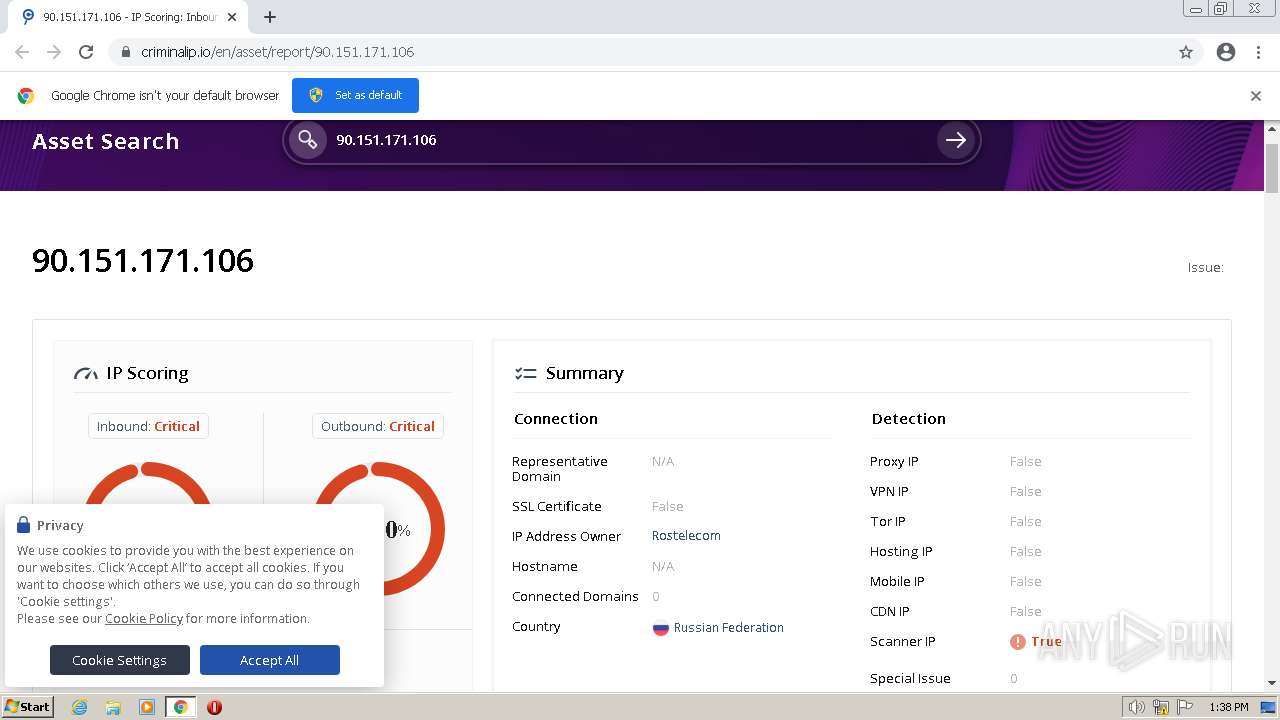The width and height of the screenshot is (1280, 720).
Task: Click the VPN IP False value
Action: click(x=1025, y=492)
